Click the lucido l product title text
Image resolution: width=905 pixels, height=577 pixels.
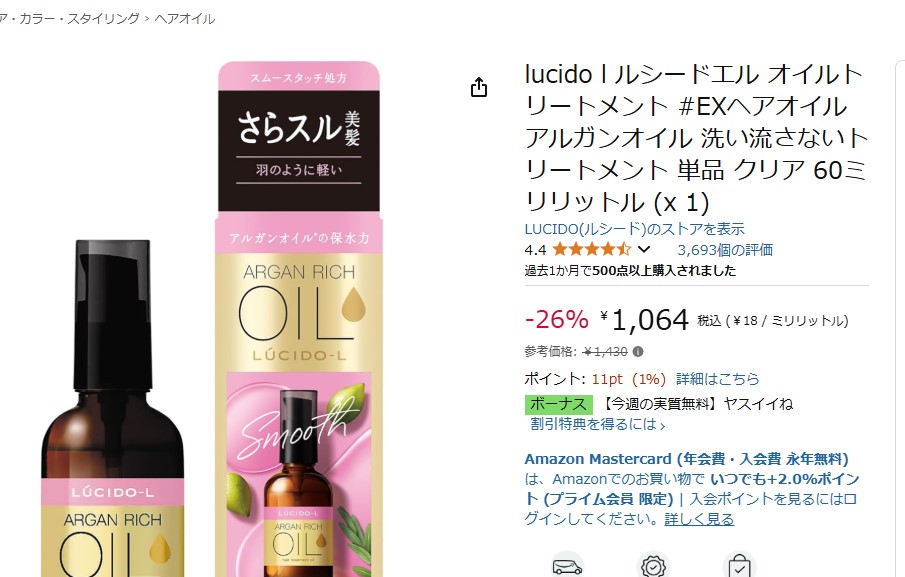coord(696,138)
